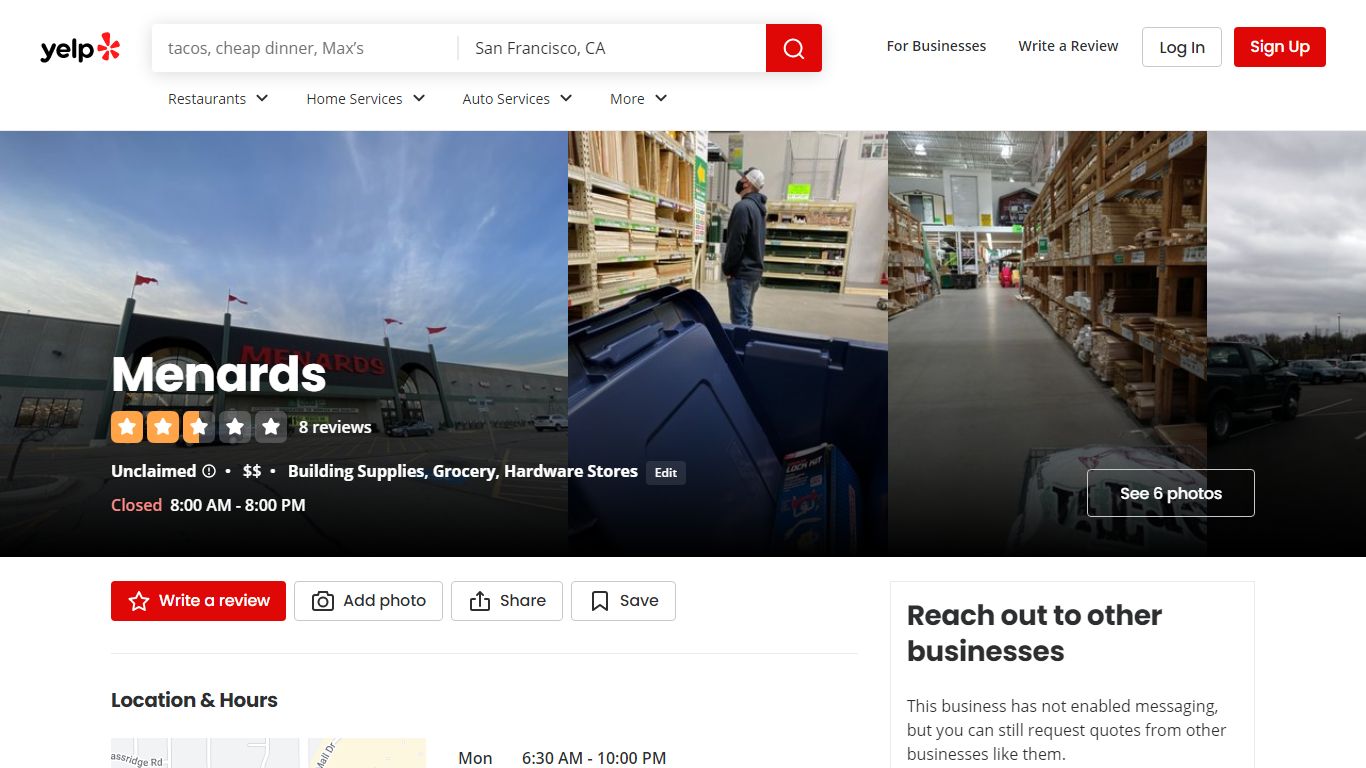
Task: Open the Building Supplies category link
Action: tap(356, 471)
